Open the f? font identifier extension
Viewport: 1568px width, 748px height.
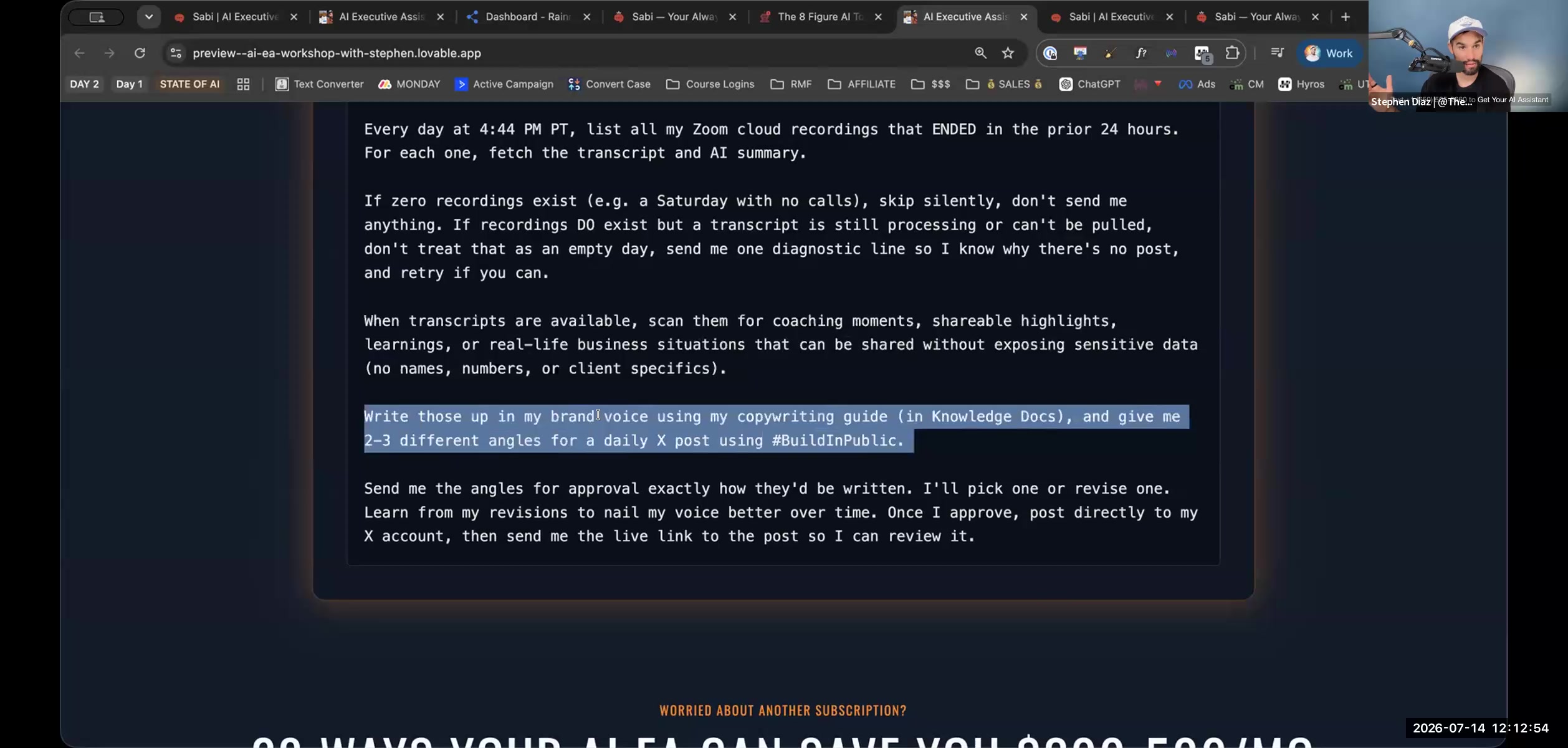(x=1140, y=53)
